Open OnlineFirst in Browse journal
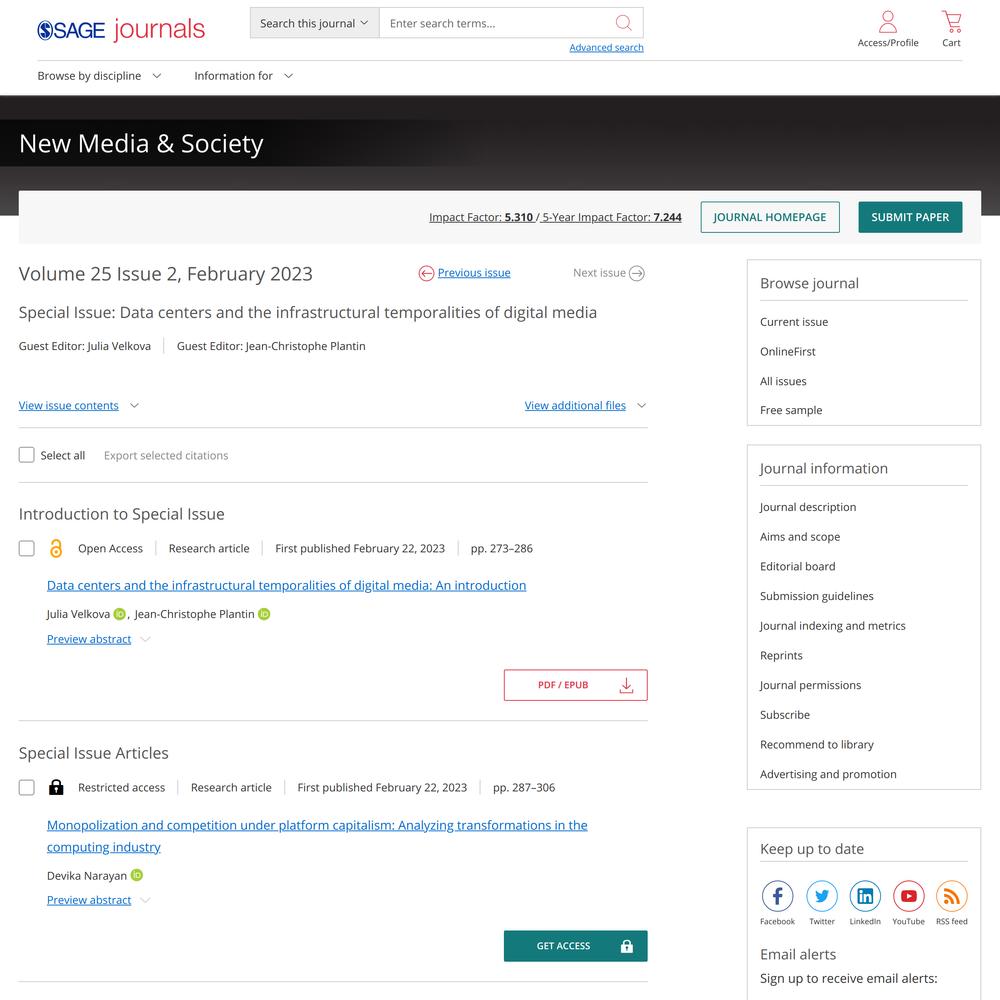The width and height of the screenshot is (1000, 1000). [x=787, y=351]
